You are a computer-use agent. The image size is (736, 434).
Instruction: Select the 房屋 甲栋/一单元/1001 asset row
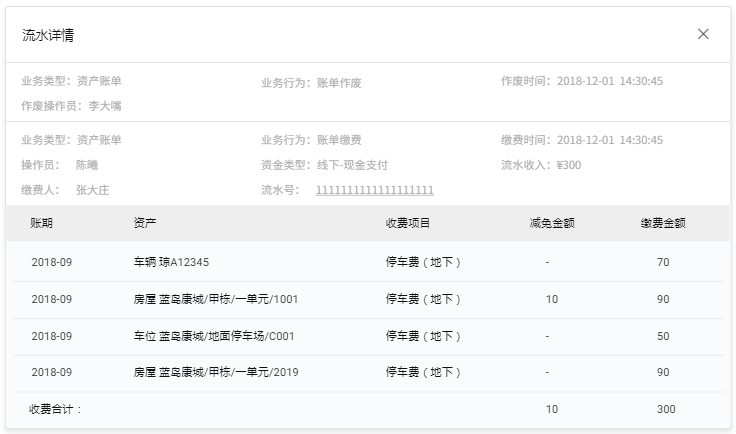215,299
